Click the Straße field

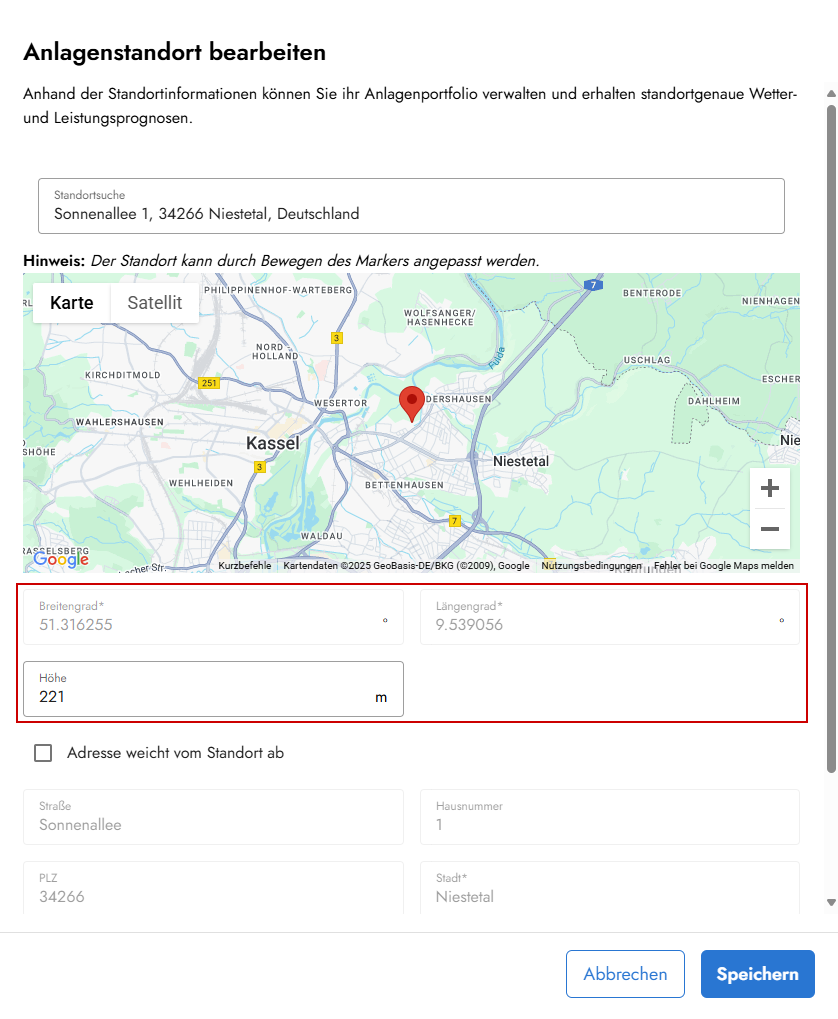point(213,817)
